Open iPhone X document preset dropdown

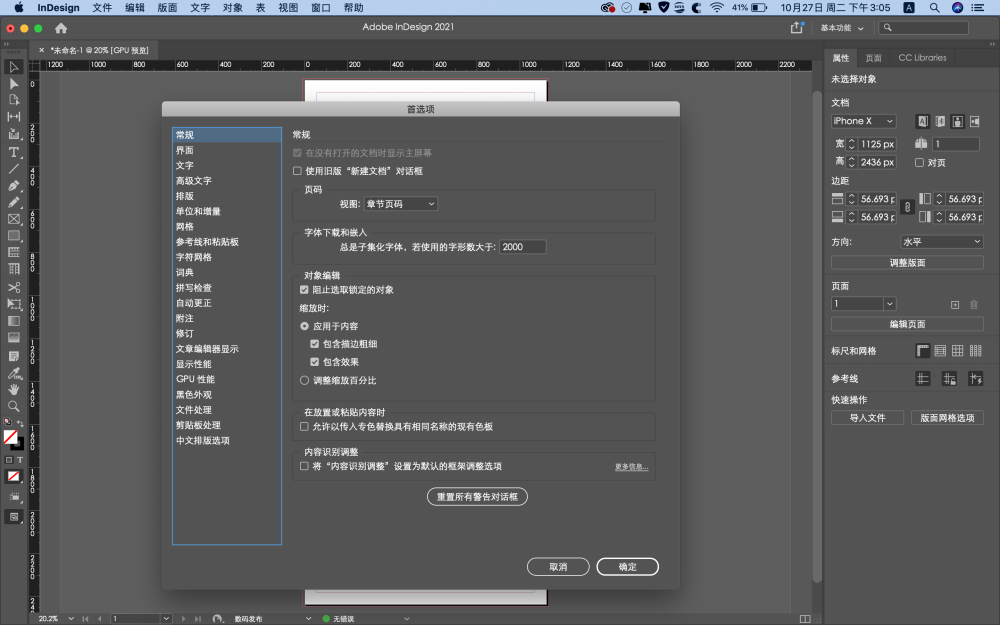(x=863, y=121)
